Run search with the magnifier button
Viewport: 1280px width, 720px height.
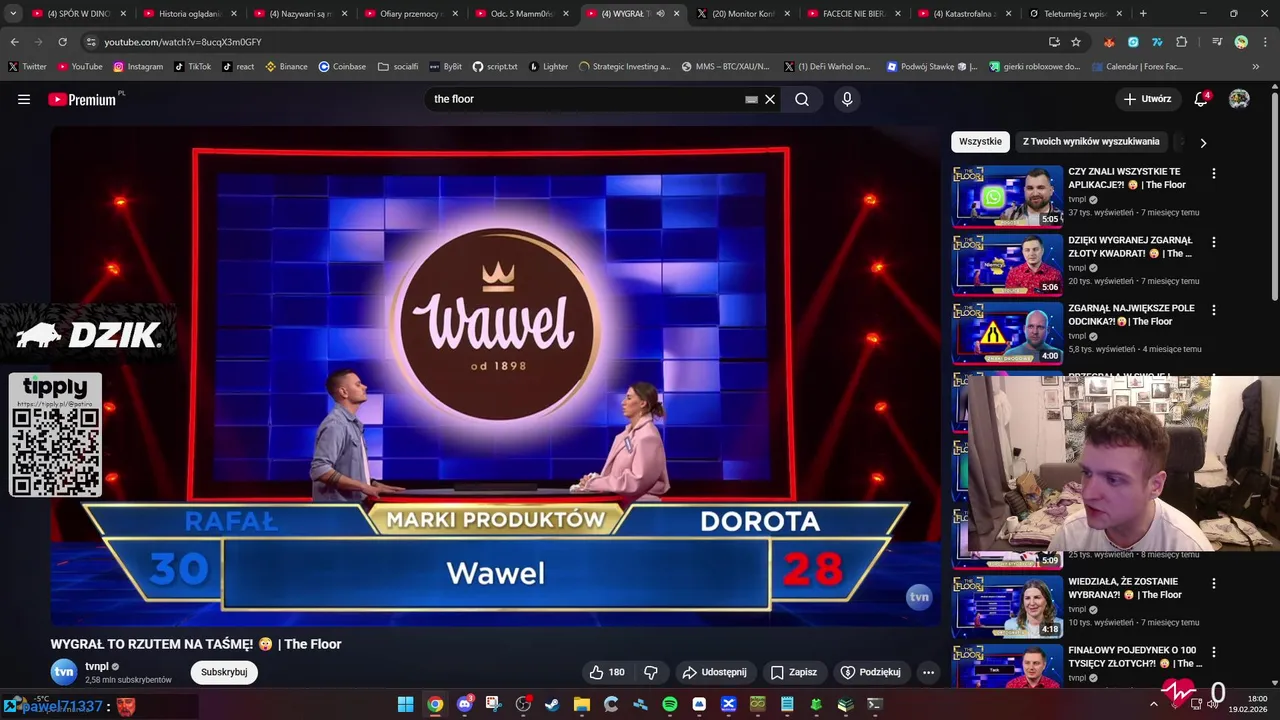(x=802, y=99)
